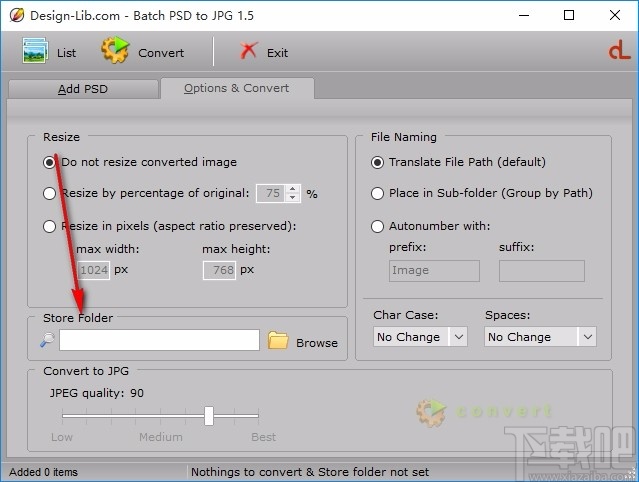Open the dL logo at toolbar right
The width and height of the screenshot is (639, 482).
[619, 51]
